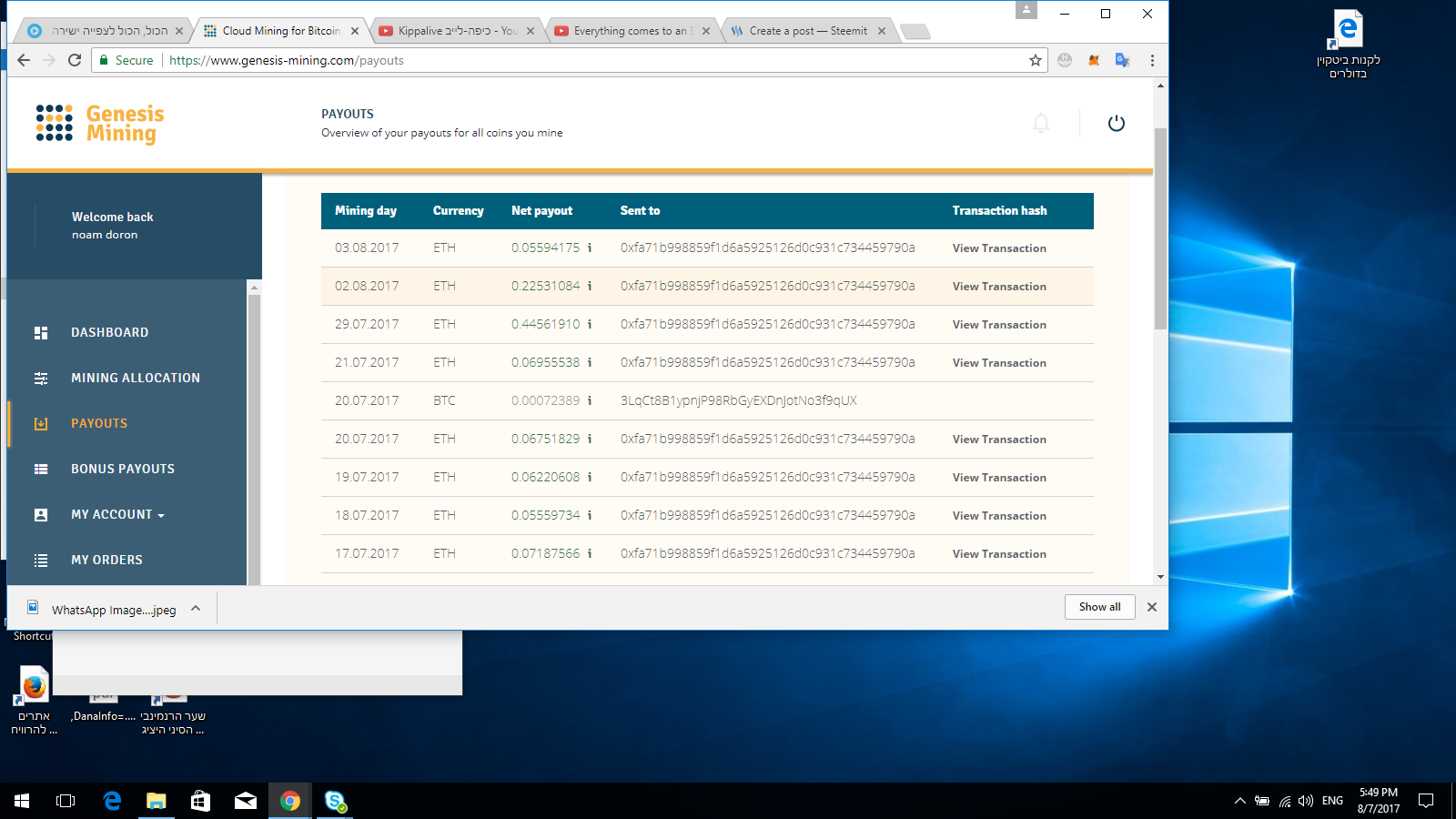This screenshot has height=819, width=1456.
Task: Click the Dashboard grid icon
Action: pos(41,333)
